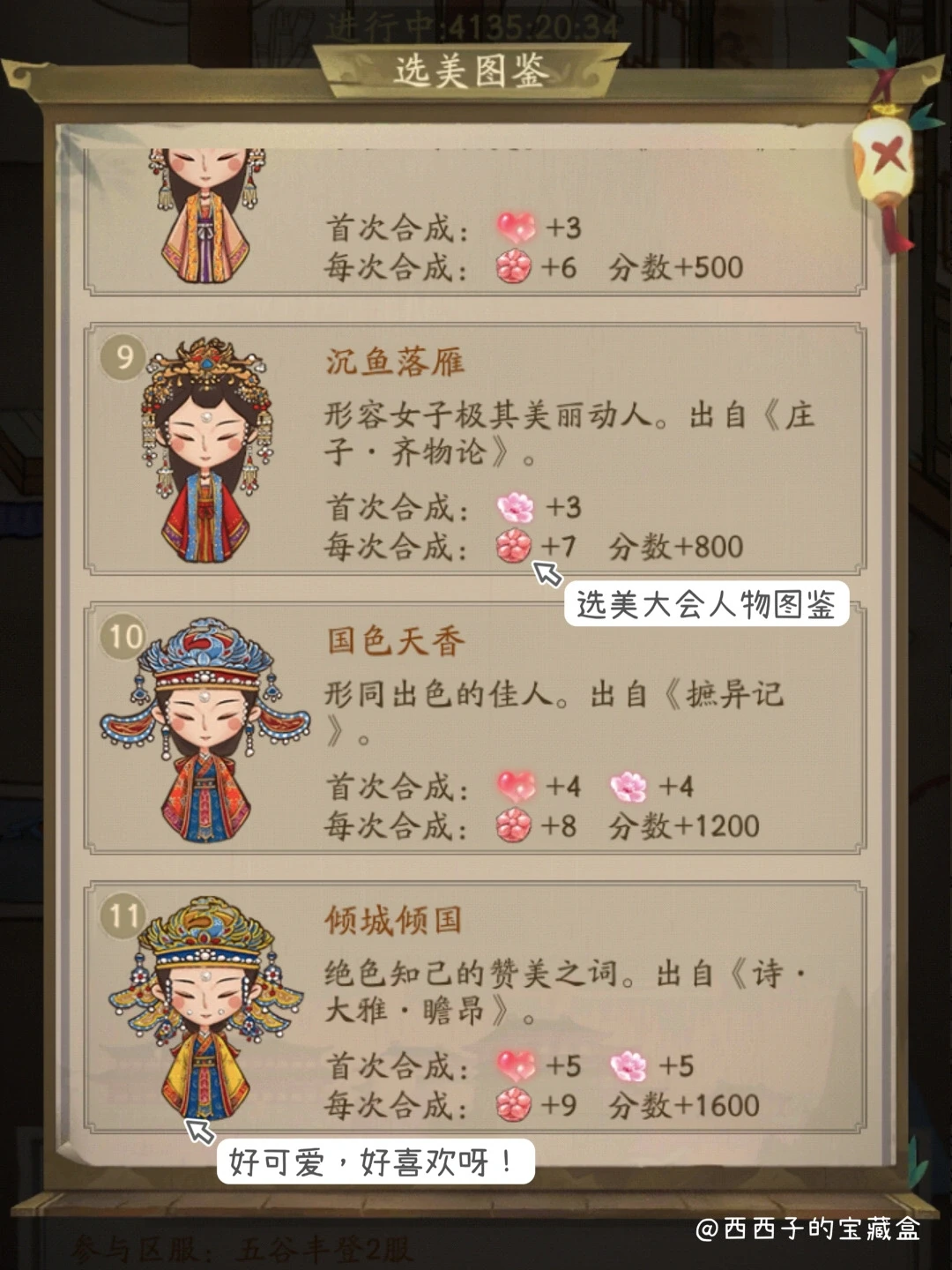This screenshot has width=952, height=1270.
Task: Tap the 选美大会人物图鉴 annotation label
Action: [x=706, y=604]
